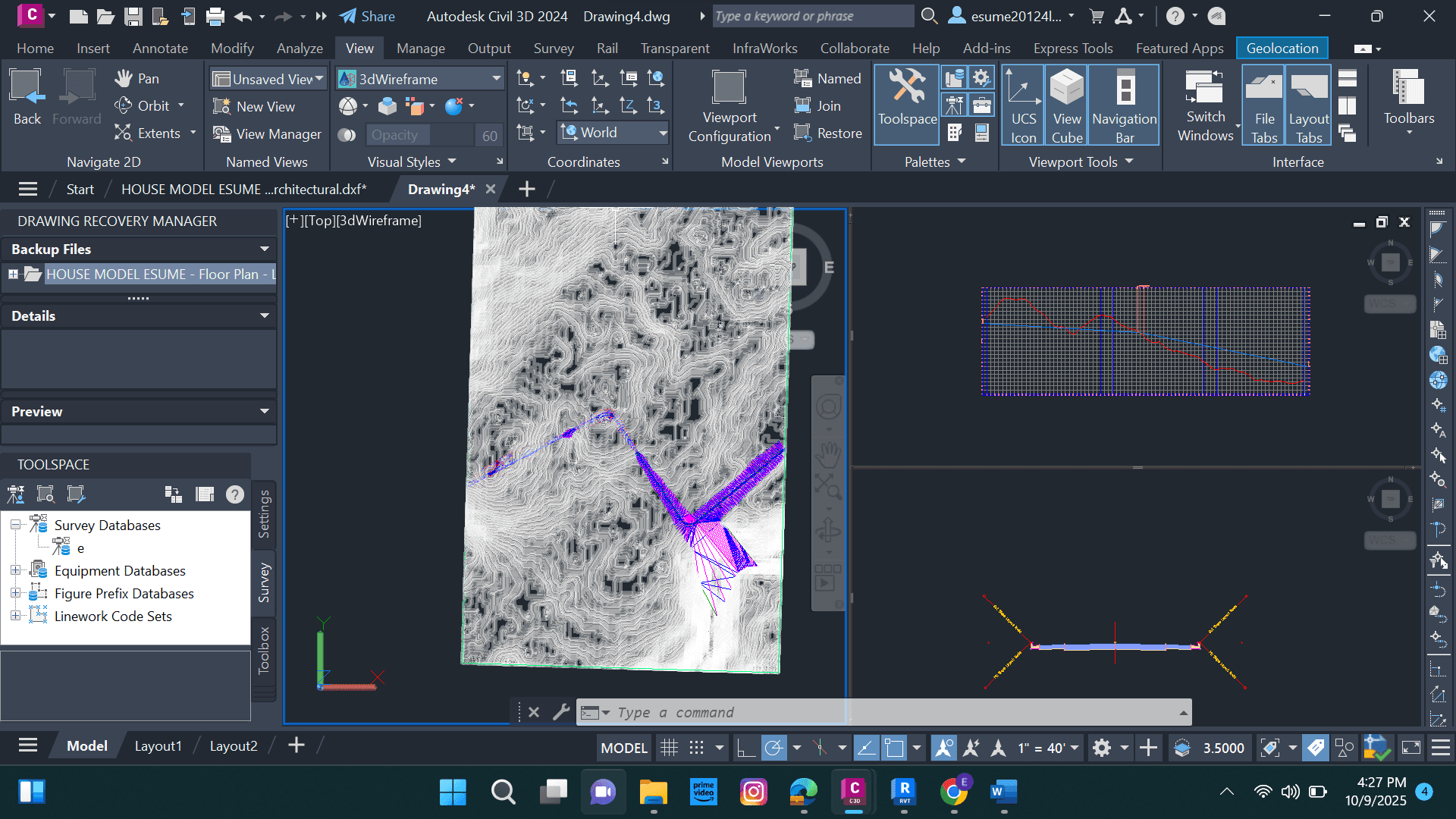Open the World coordinate system dropdown
This screenshot has height=819, width=1456.
[x=662, y=133]
